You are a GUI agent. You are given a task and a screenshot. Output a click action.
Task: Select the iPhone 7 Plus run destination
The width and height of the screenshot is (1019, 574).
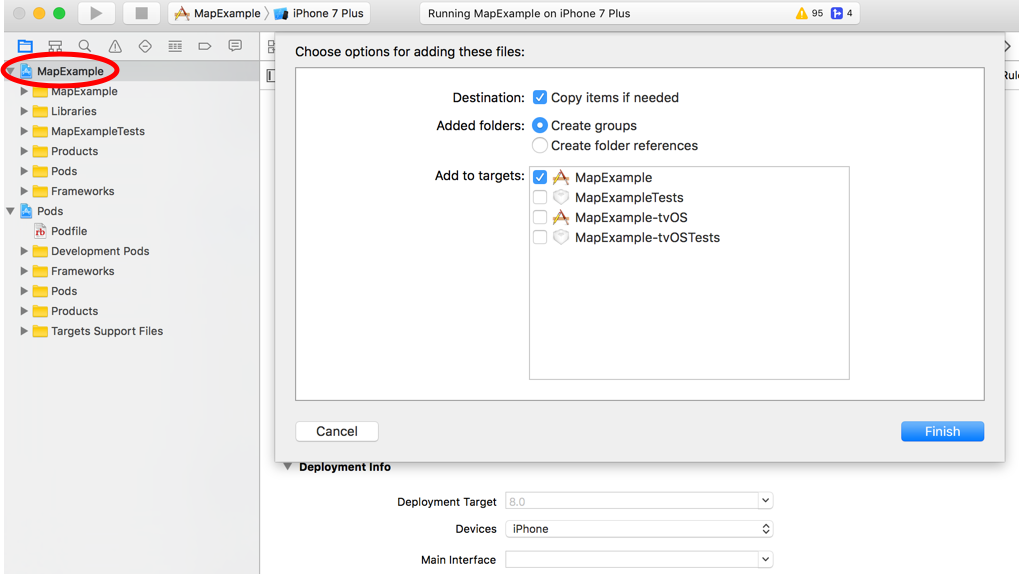tap(319, 13)
